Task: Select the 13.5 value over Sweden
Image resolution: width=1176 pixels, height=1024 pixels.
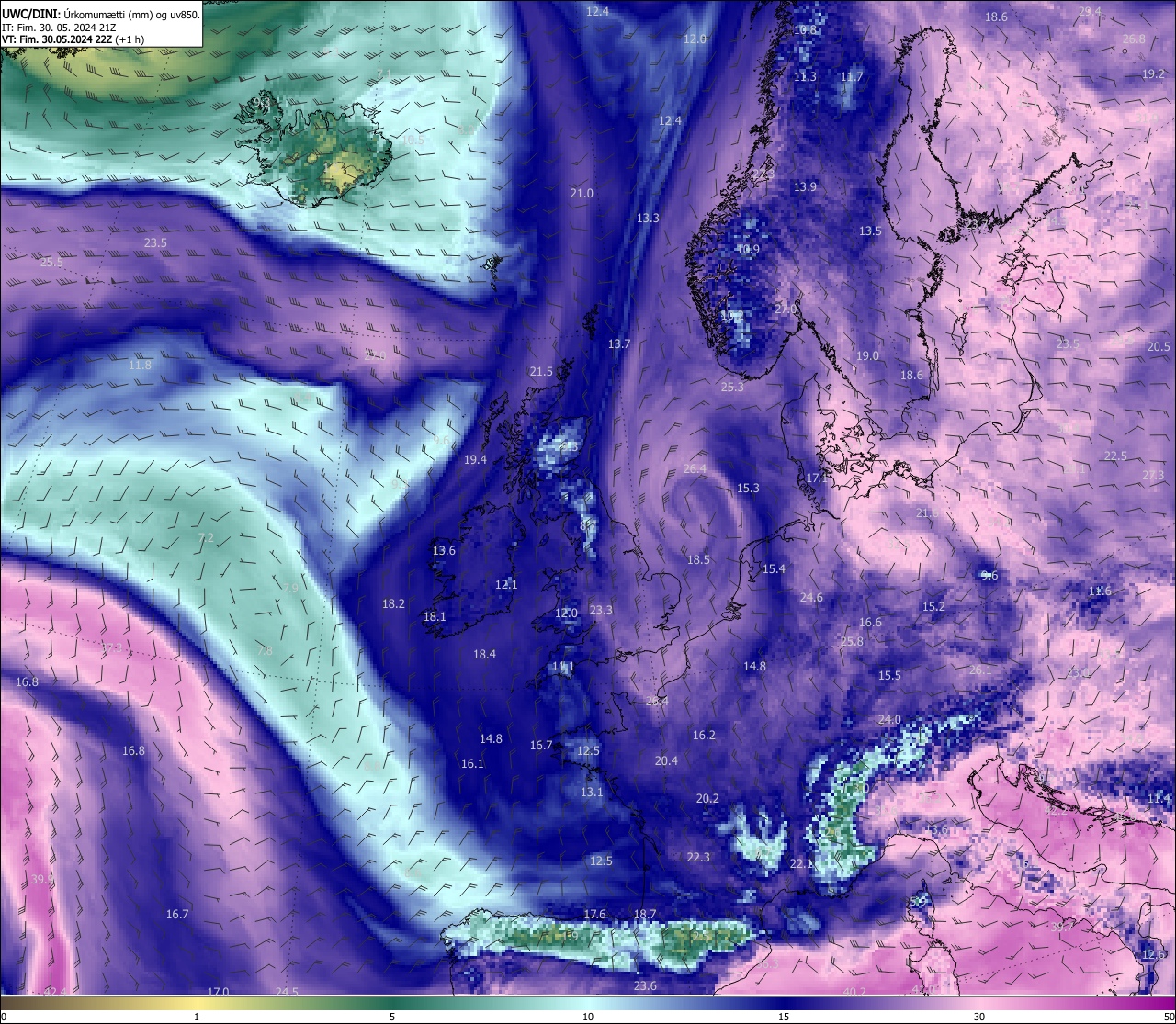Action: click(870, 231)
